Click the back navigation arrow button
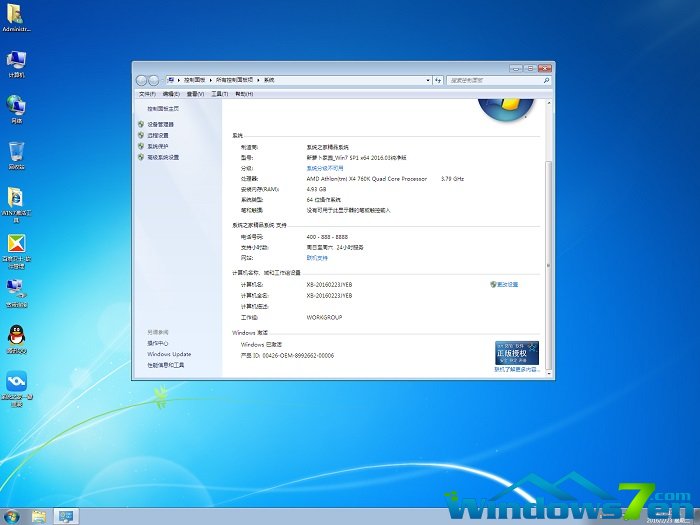 pos(143,79)
